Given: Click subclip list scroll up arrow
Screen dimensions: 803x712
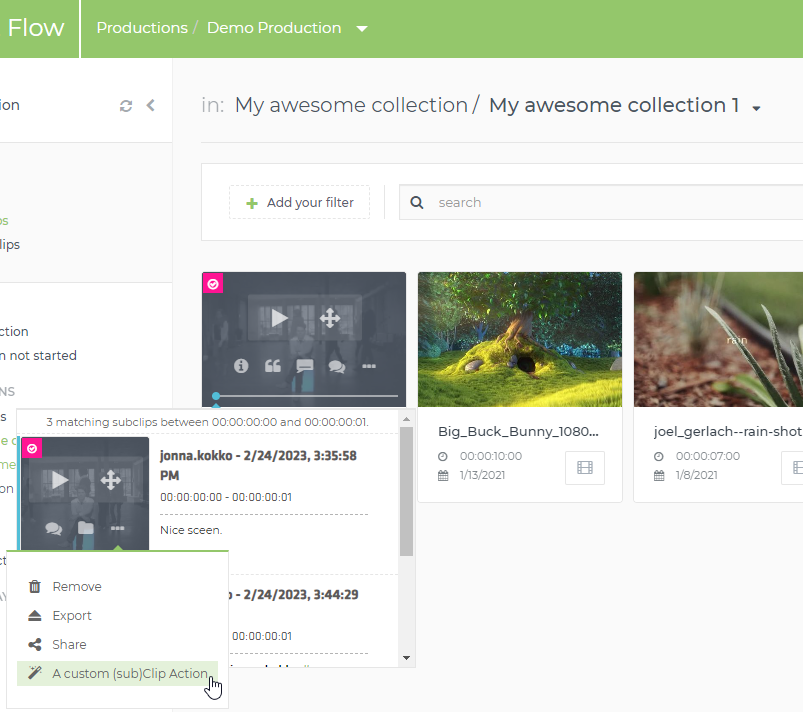Looking at the screenshot, I should tap(407, 420).
